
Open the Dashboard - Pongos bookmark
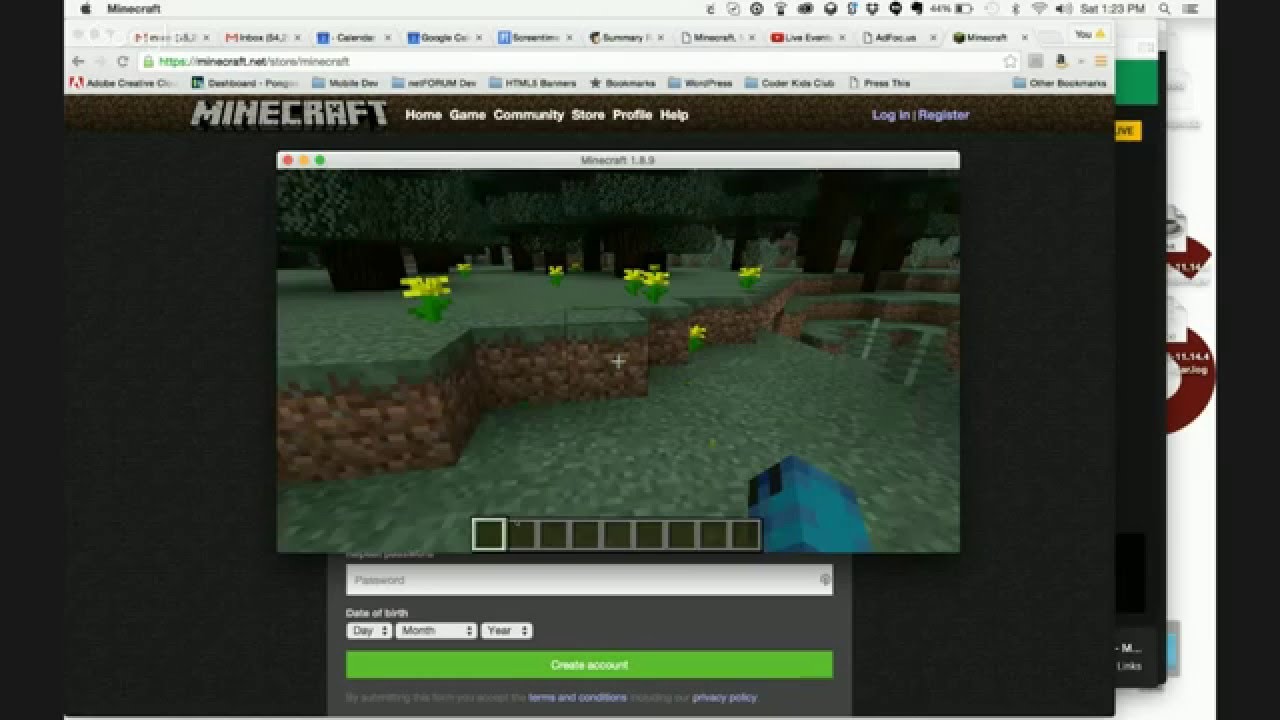click(x=246, y=83)
